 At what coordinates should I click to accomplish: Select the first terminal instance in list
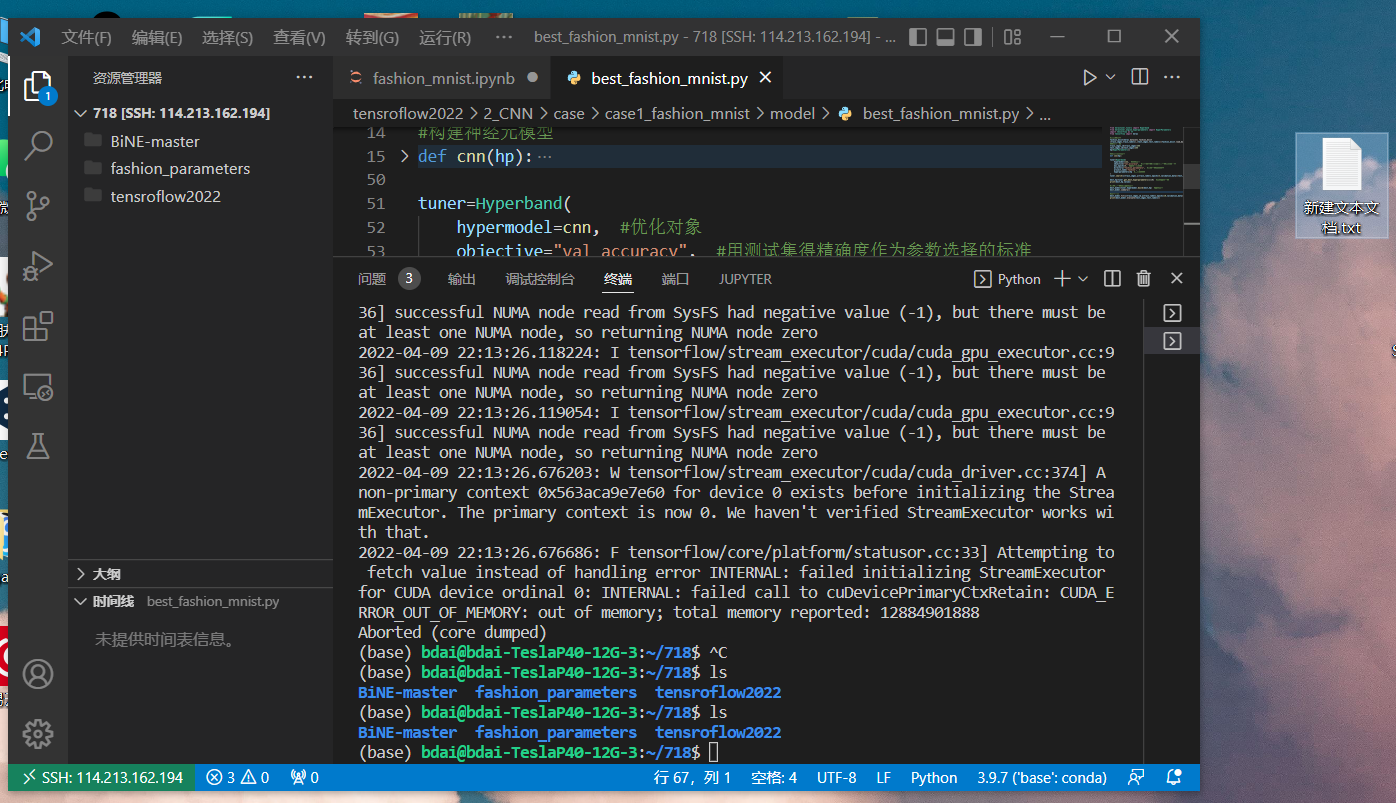pos(1173,313)
